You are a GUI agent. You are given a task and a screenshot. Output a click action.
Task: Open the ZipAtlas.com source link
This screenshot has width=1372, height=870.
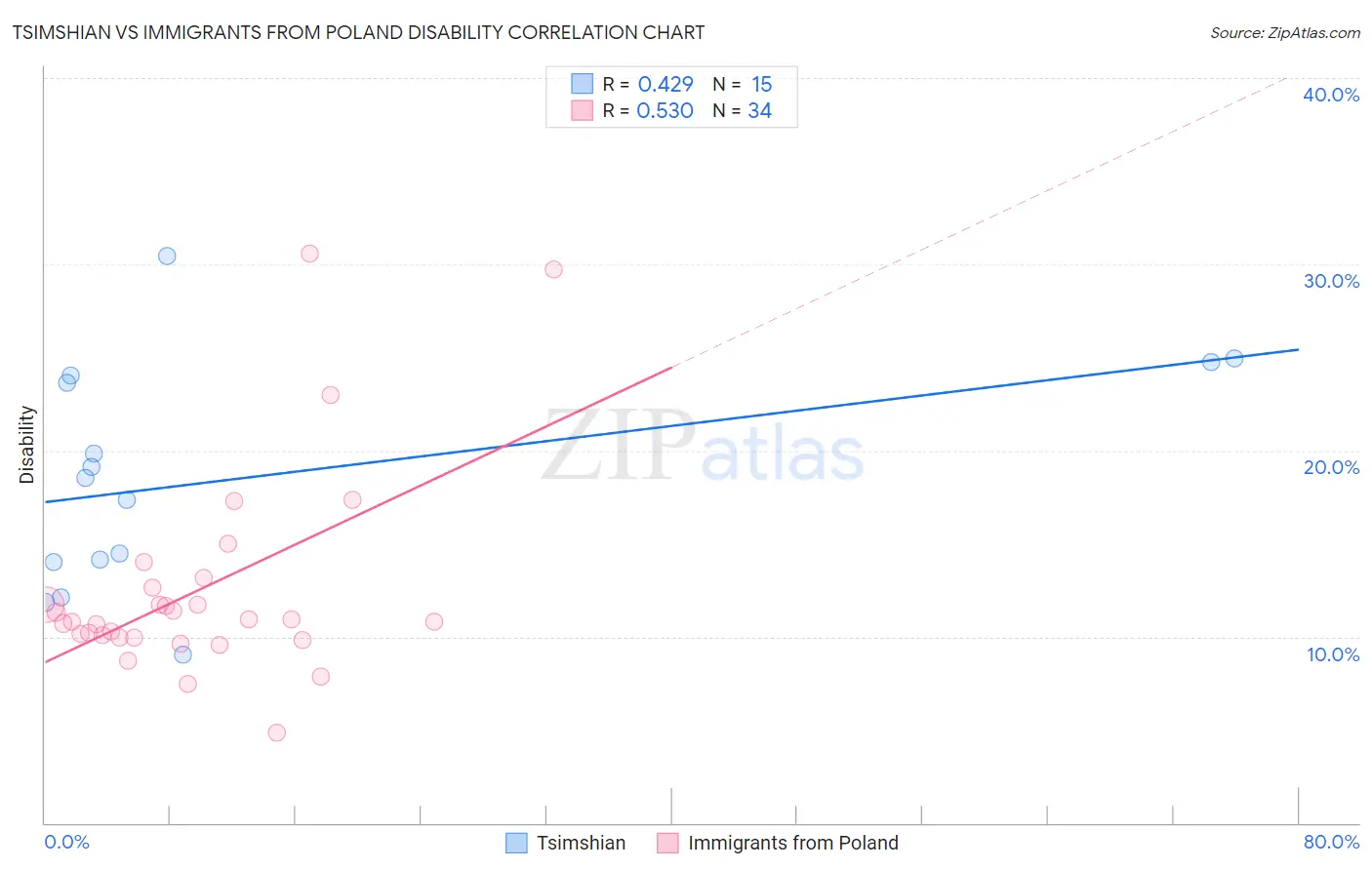click(x=1285, y=33)
